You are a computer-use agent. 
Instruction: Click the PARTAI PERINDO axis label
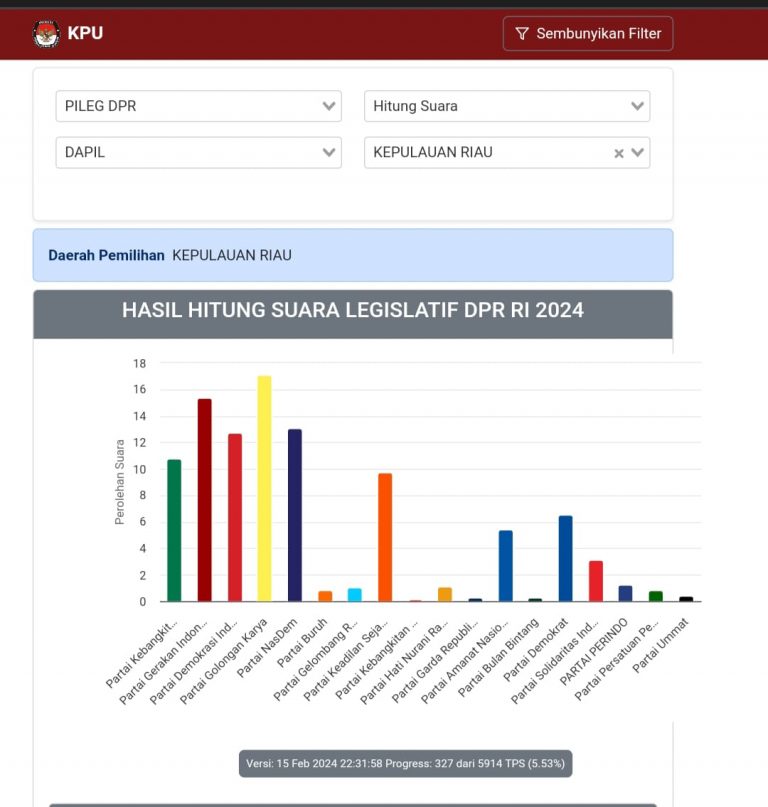coord(594,652)
